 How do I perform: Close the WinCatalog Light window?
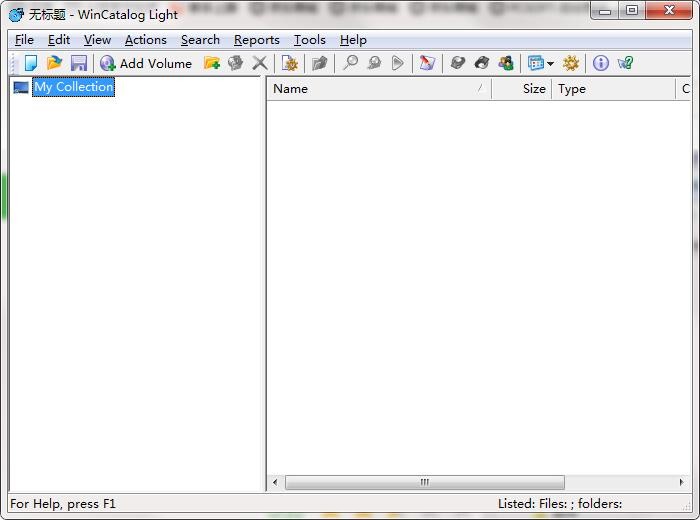(x=669, y=11)
